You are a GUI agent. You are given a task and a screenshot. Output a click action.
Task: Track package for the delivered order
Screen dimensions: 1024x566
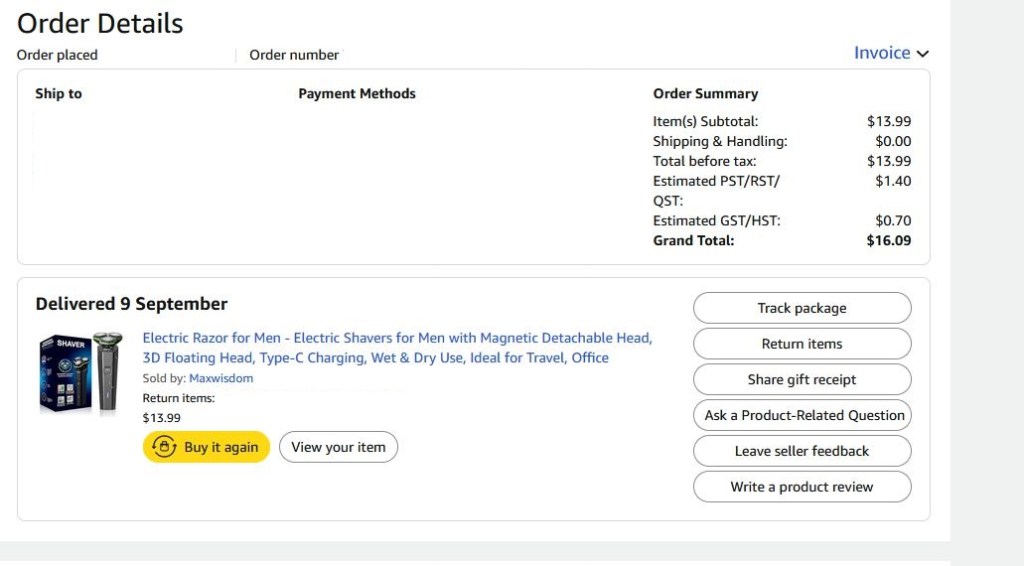tap(802, 308)
